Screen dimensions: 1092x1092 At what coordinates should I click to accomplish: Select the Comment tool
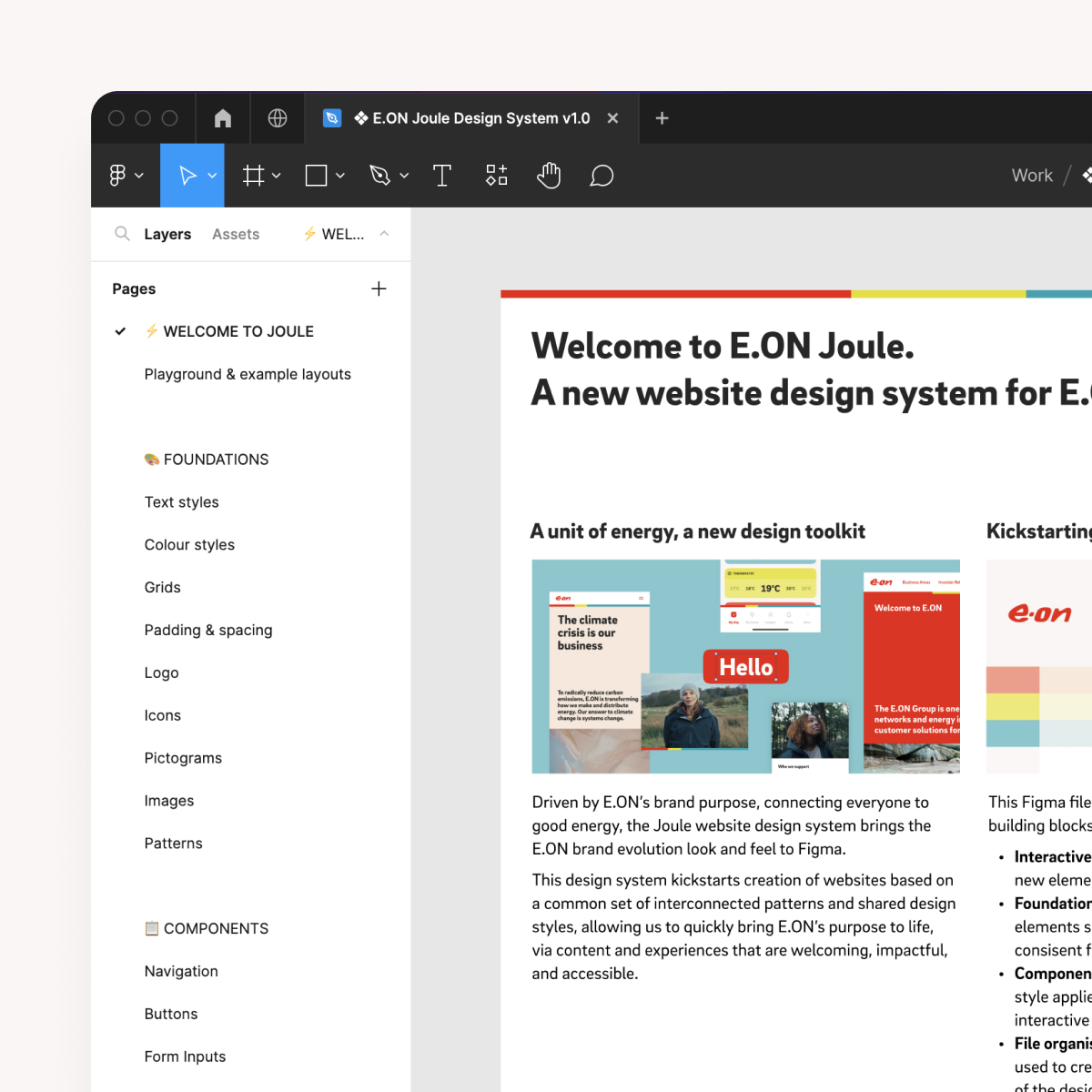tap(602, 176)
